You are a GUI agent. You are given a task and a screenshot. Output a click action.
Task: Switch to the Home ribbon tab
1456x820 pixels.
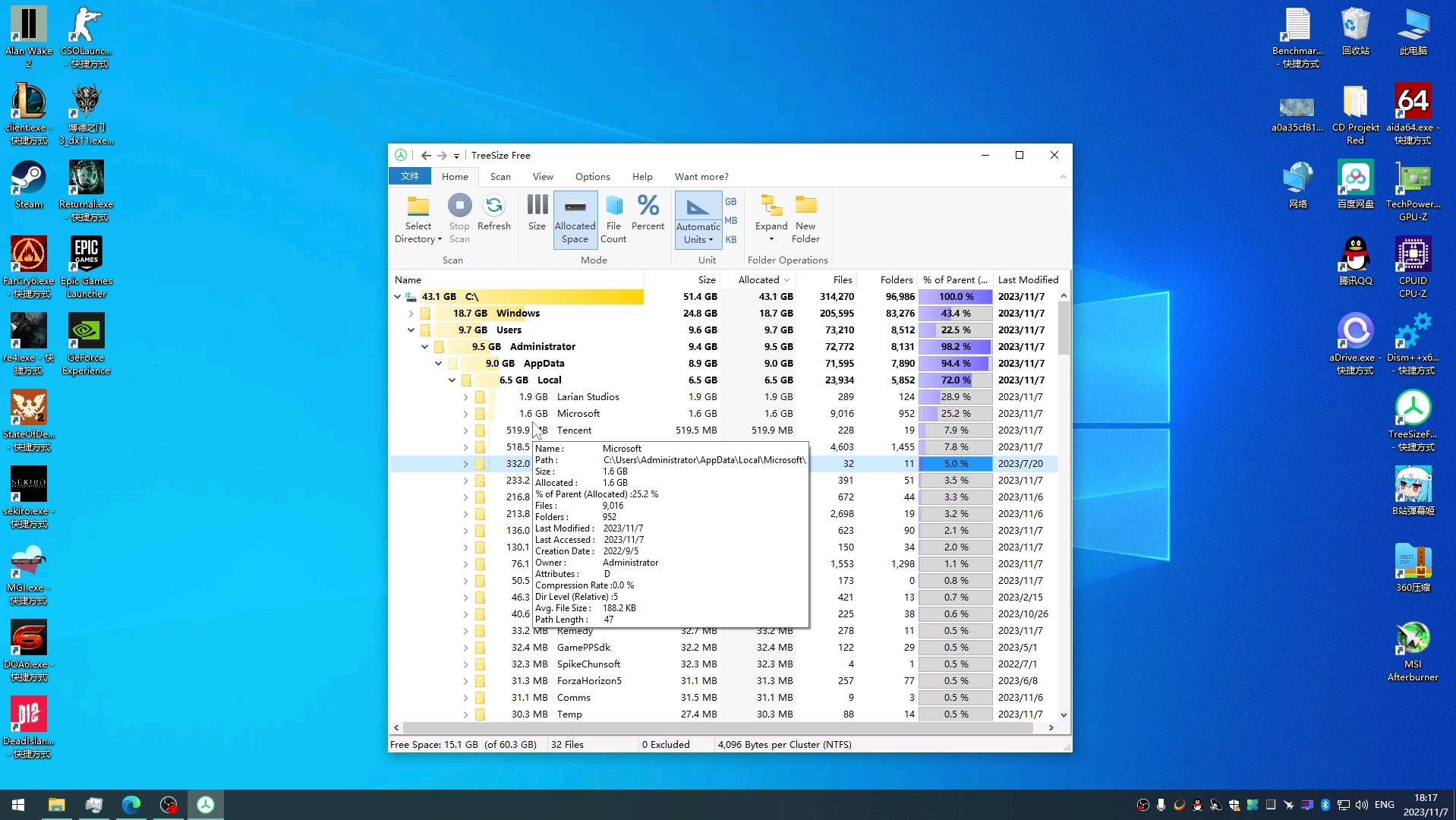[455, 177]
